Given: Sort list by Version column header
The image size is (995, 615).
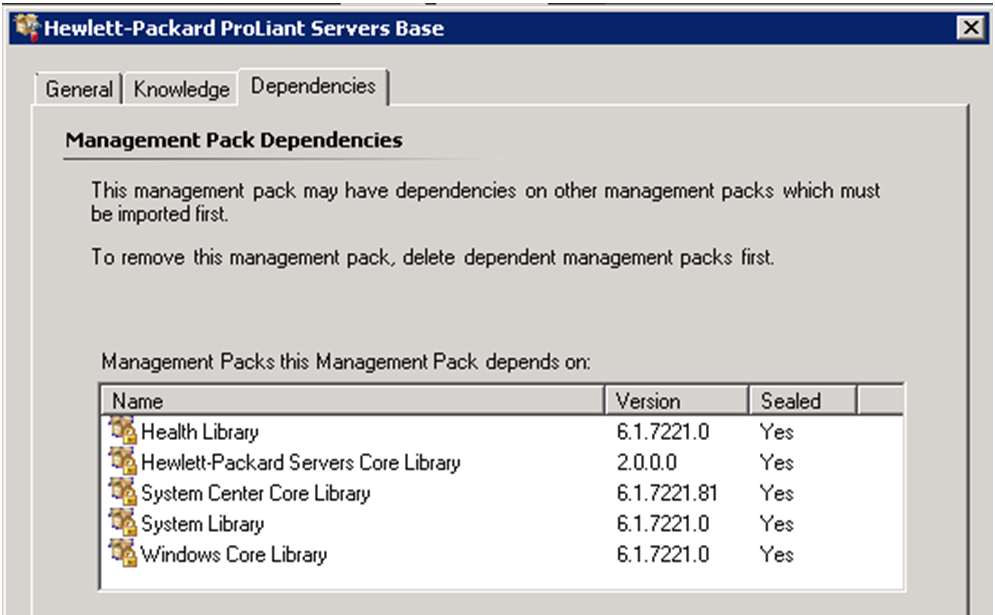Looking at the screenshot, I should 676,401.
